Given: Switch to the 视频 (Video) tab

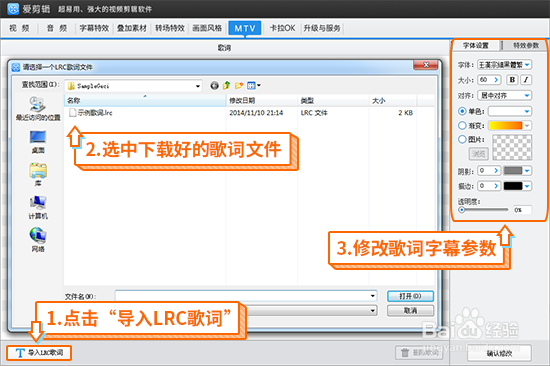Looking at the screenshot, I should tap(20, 28).
